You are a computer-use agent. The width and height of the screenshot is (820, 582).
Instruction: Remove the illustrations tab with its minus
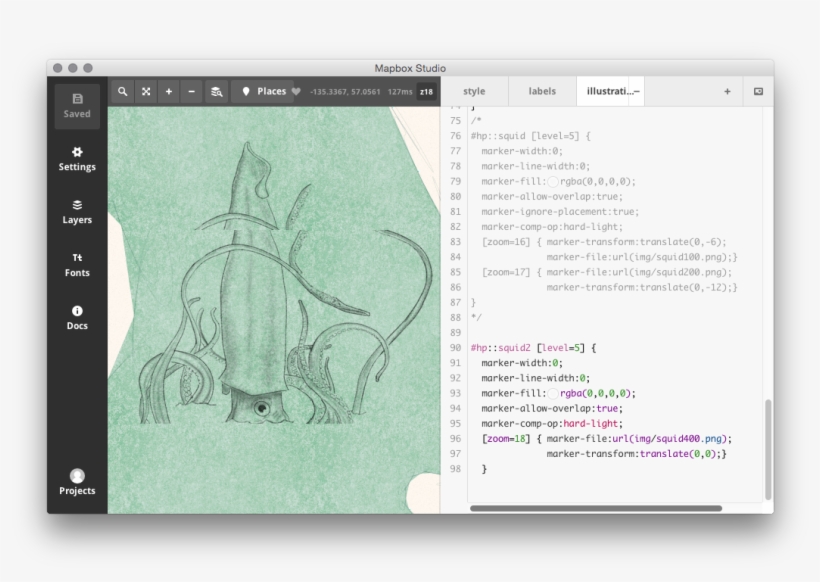(637, 91)
